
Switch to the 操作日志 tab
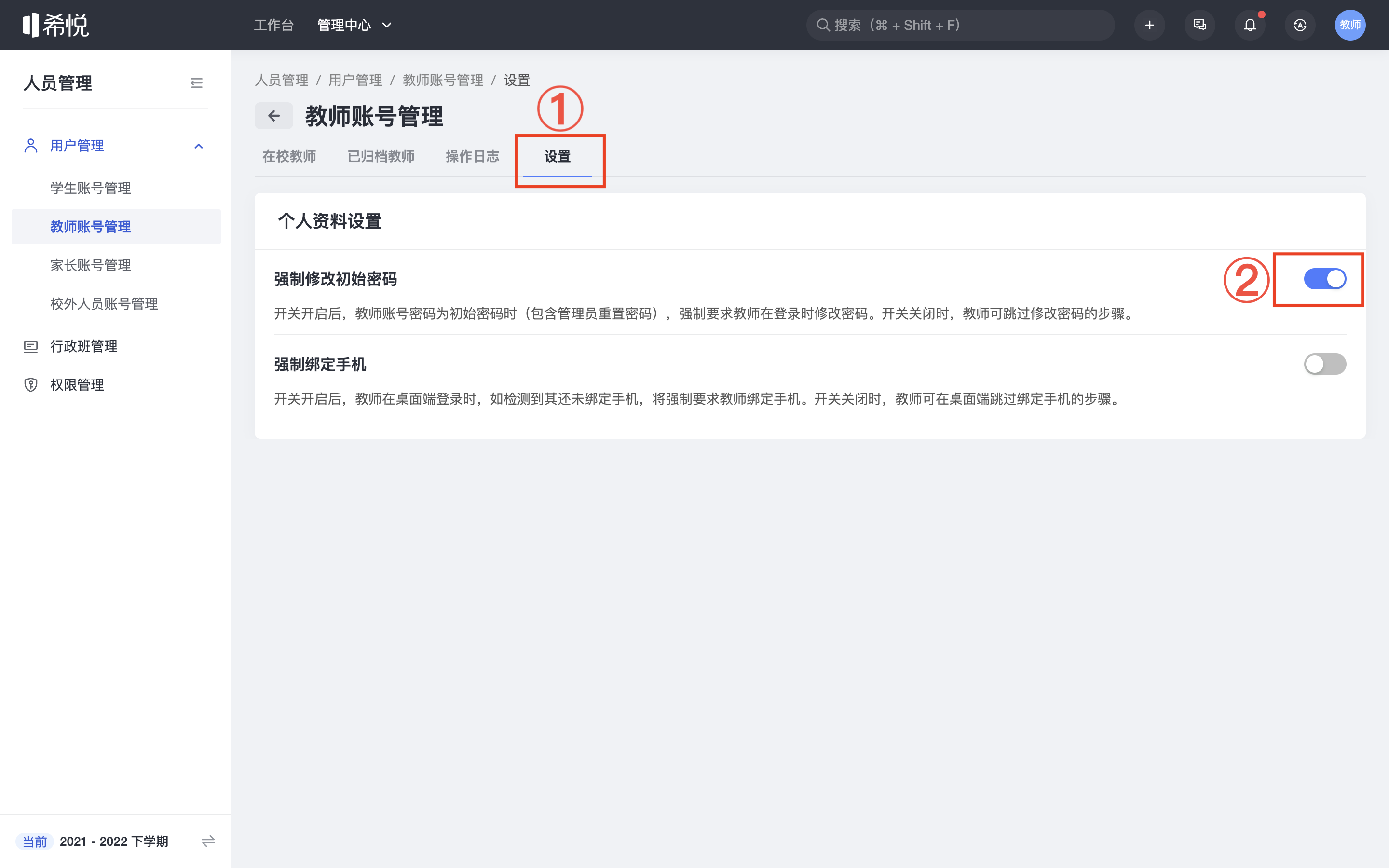point(472,156)
